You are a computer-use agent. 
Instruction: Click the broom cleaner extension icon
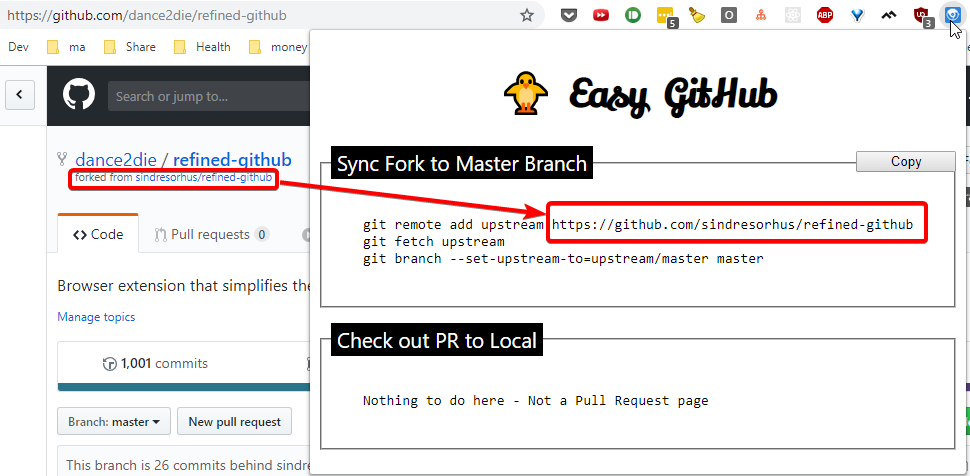697,15
